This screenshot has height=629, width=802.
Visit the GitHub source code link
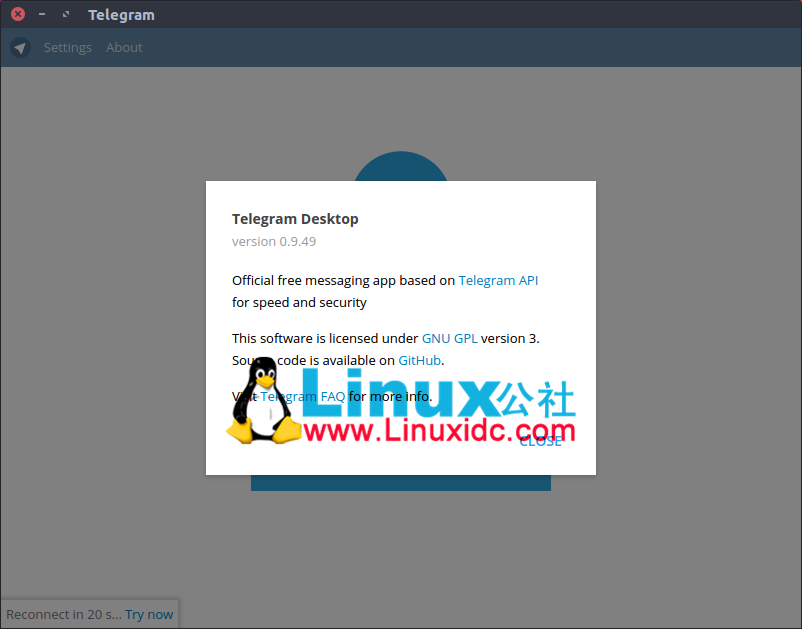[x=419, y=360]
